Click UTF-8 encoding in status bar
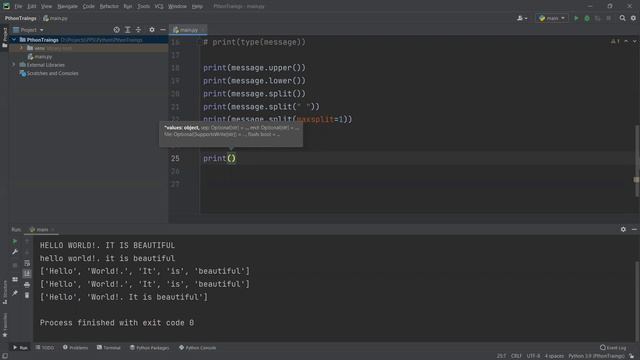640x360 pixels. (533, 356)
